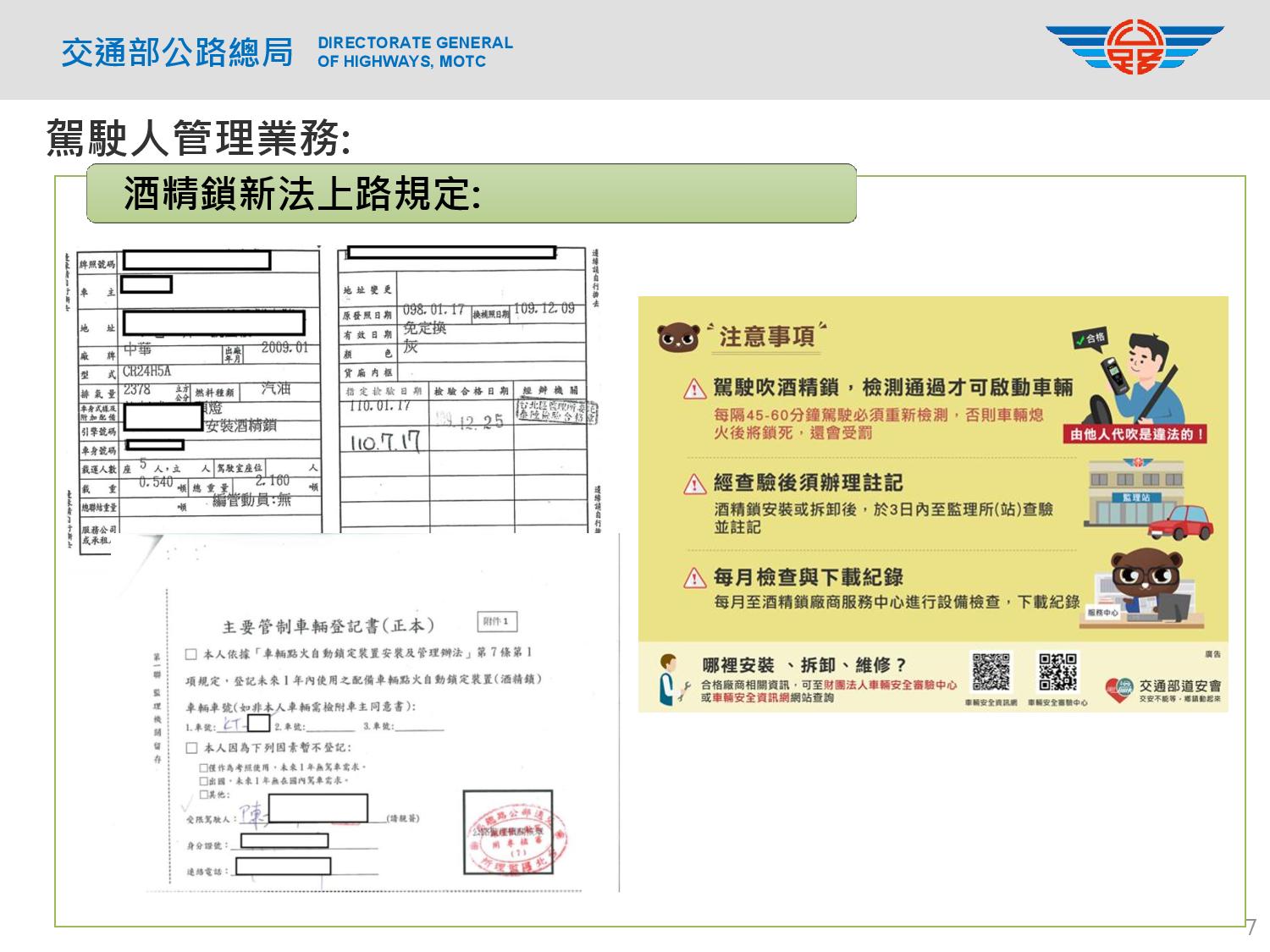The height and width of the screenshot is (952, 1270).
Task: Click the redacted 受限駕駛人 name field
Action: tap(318, 809)
